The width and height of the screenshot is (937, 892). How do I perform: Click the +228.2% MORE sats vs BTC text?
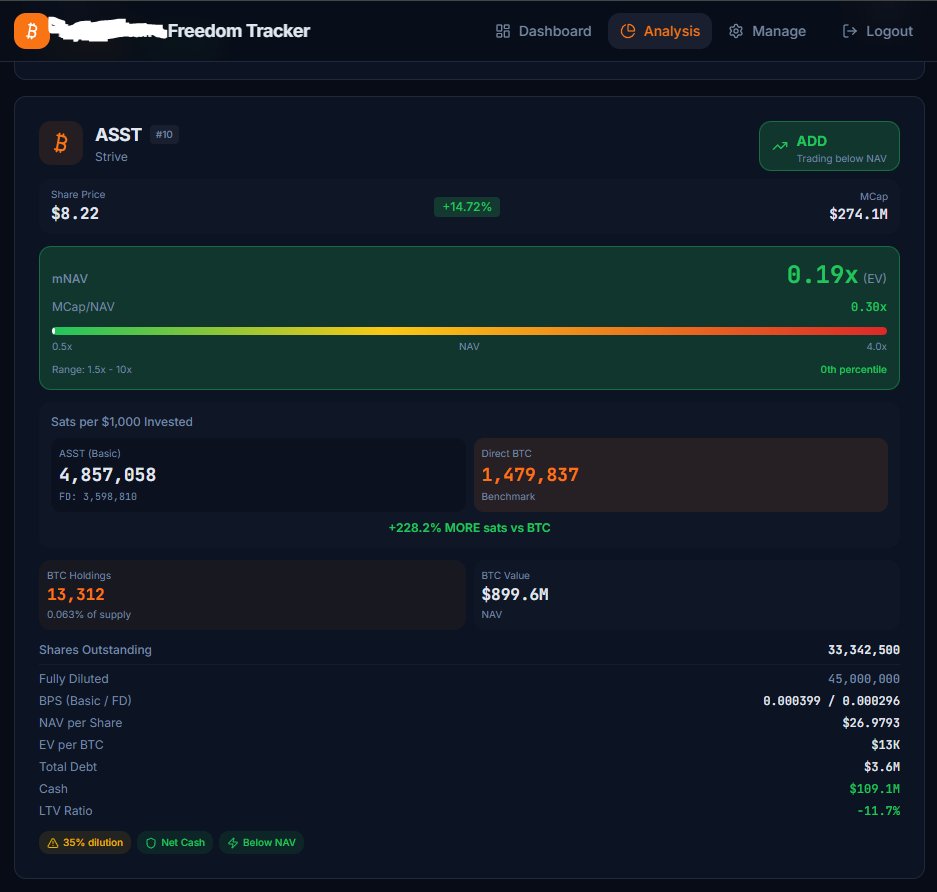[469, 528]
